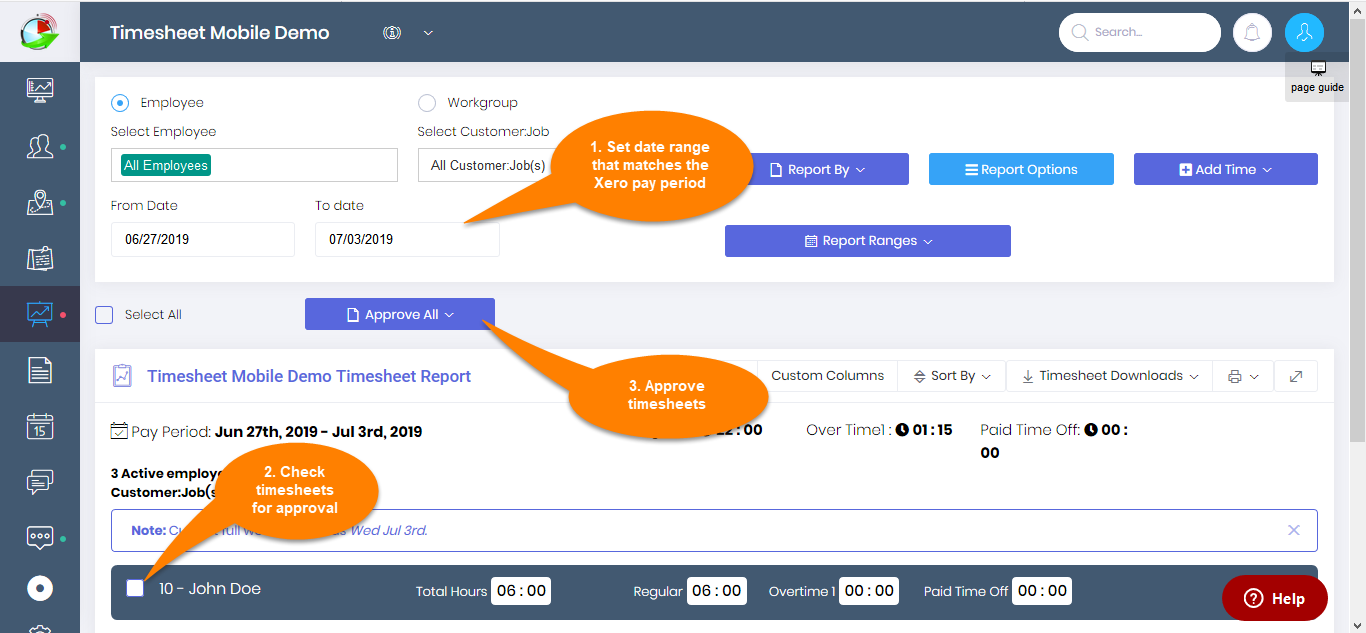Screen dimensions: 1366x633
Task: Open the chat bubbles icon in sidebar
Action: (40, 482)
